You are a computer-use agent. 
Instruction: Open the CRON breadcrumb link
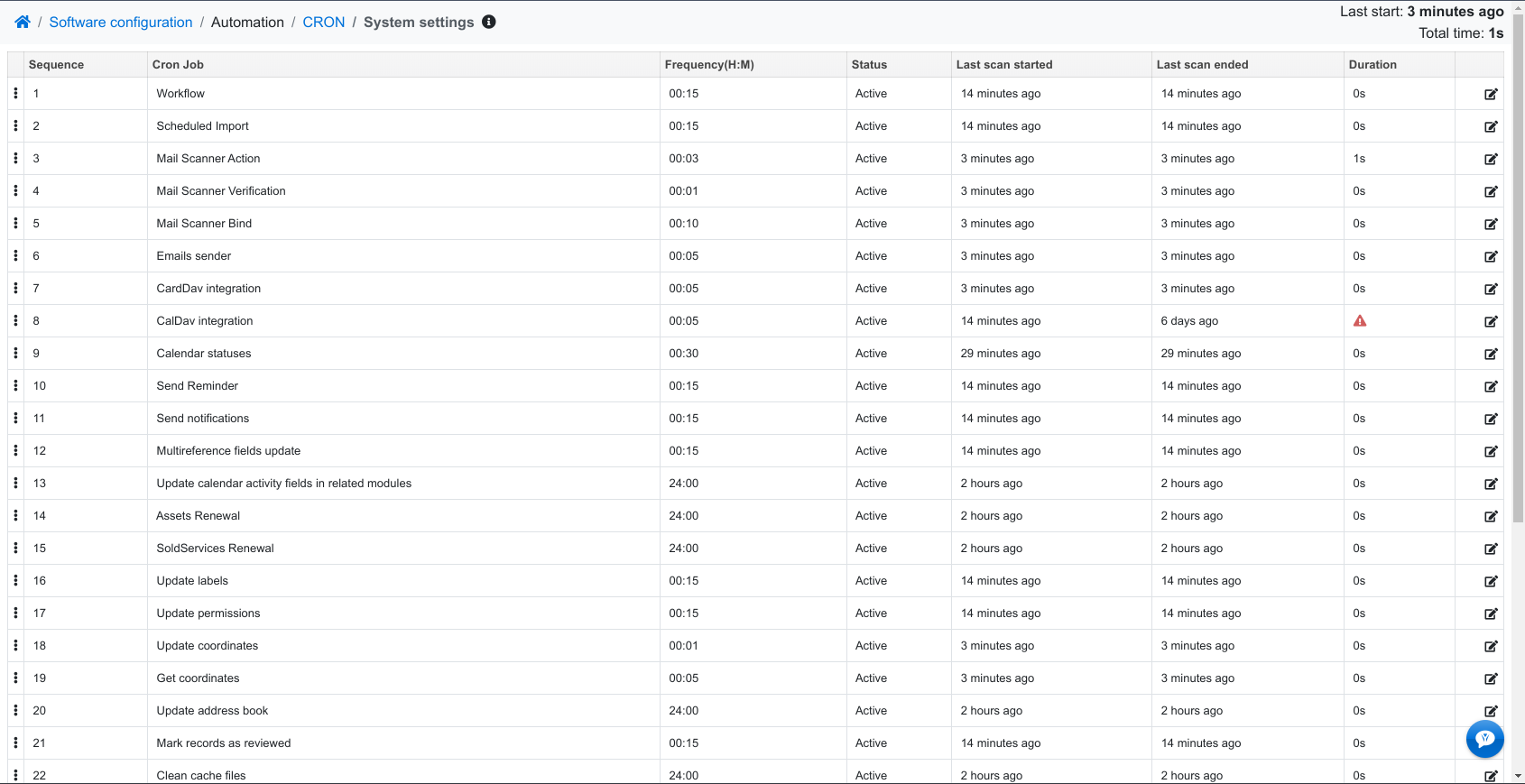coord(324,22)
